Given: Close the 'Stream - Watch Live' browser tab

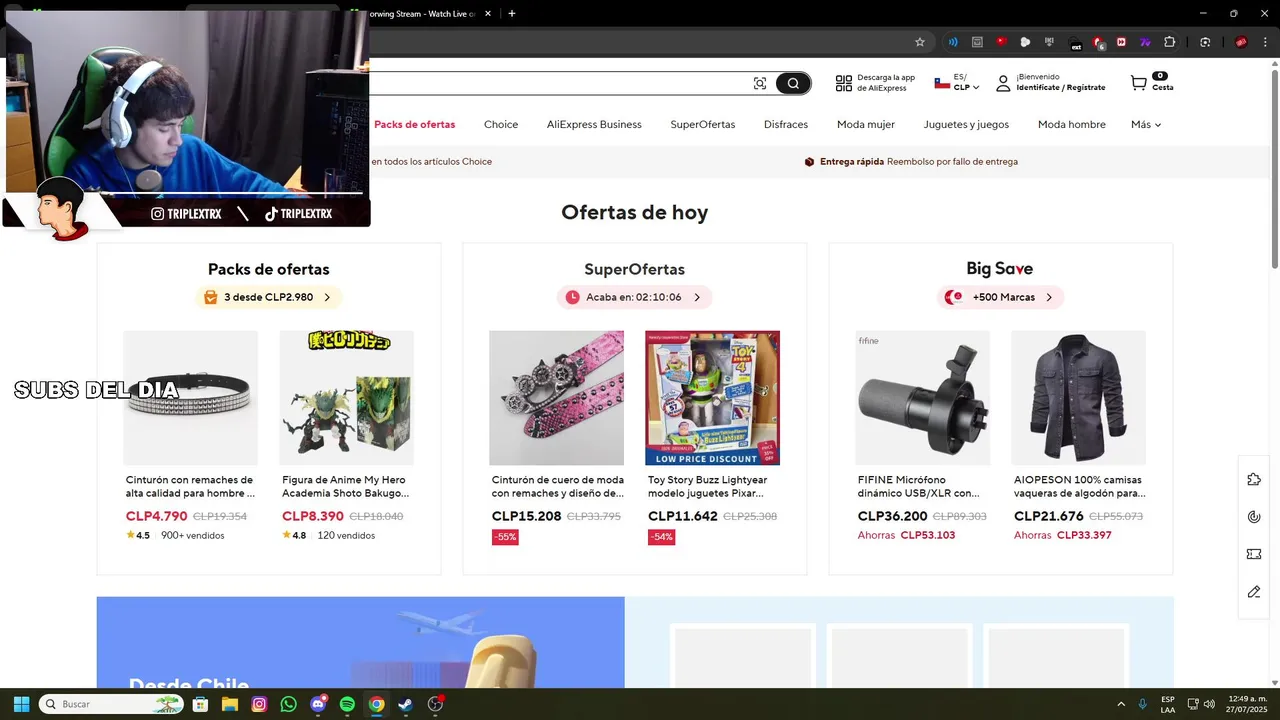Looking at the screenshot, I should click(488, 13).
